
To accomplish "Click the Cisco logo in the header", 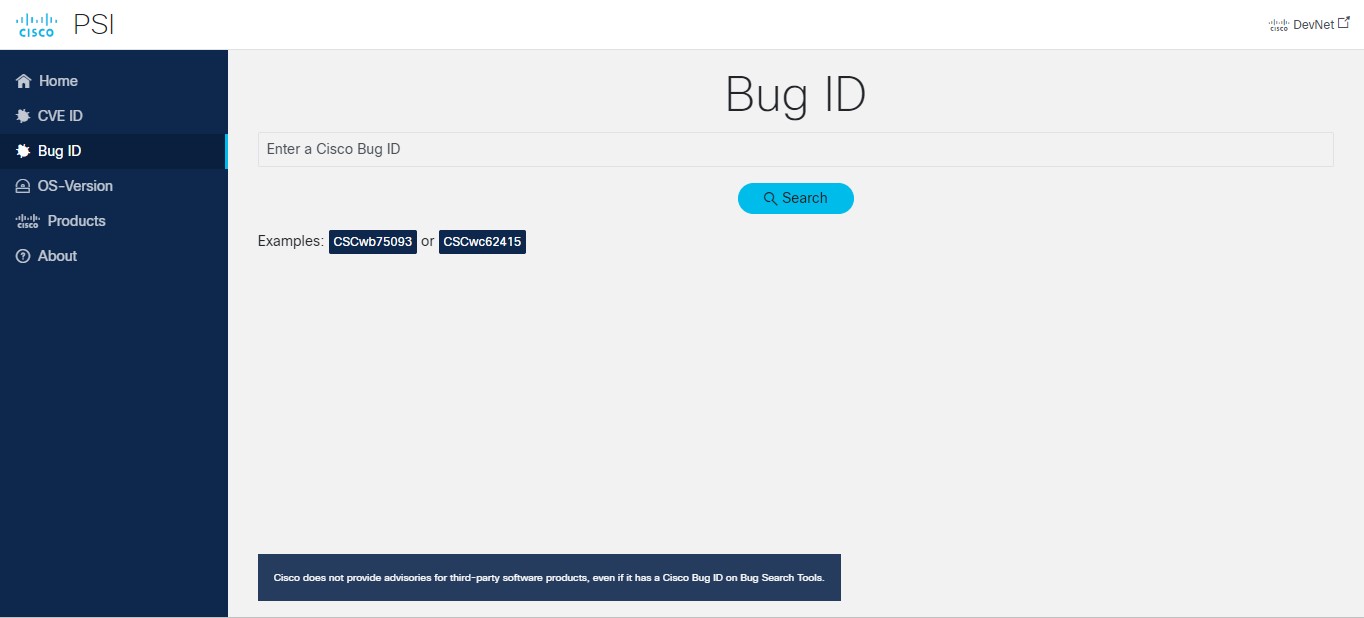I will [x=36, y=24].
